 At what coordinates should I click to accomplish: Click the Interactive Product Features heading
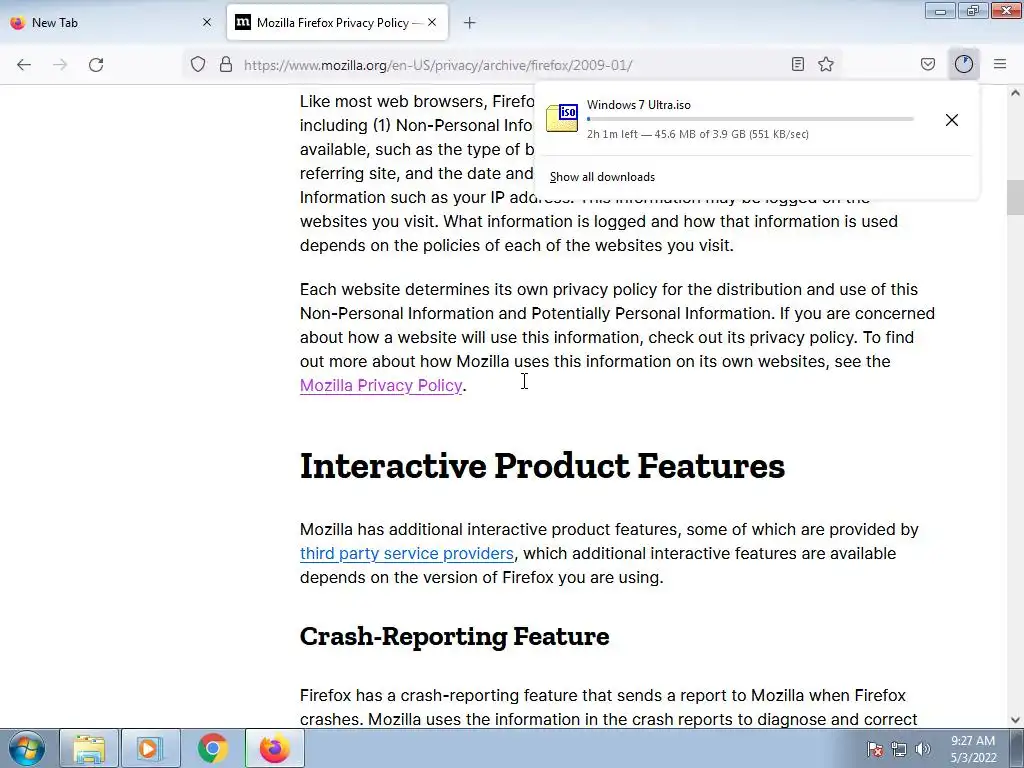tap(542, 466)
